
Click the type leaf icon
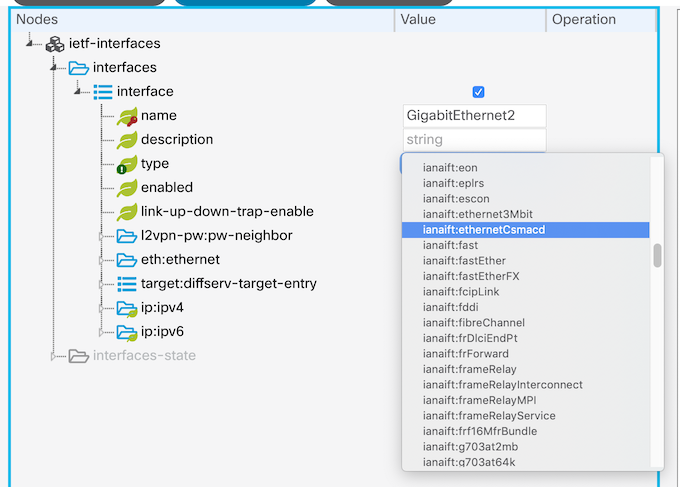pyautogui.click(x=127, y=164)
